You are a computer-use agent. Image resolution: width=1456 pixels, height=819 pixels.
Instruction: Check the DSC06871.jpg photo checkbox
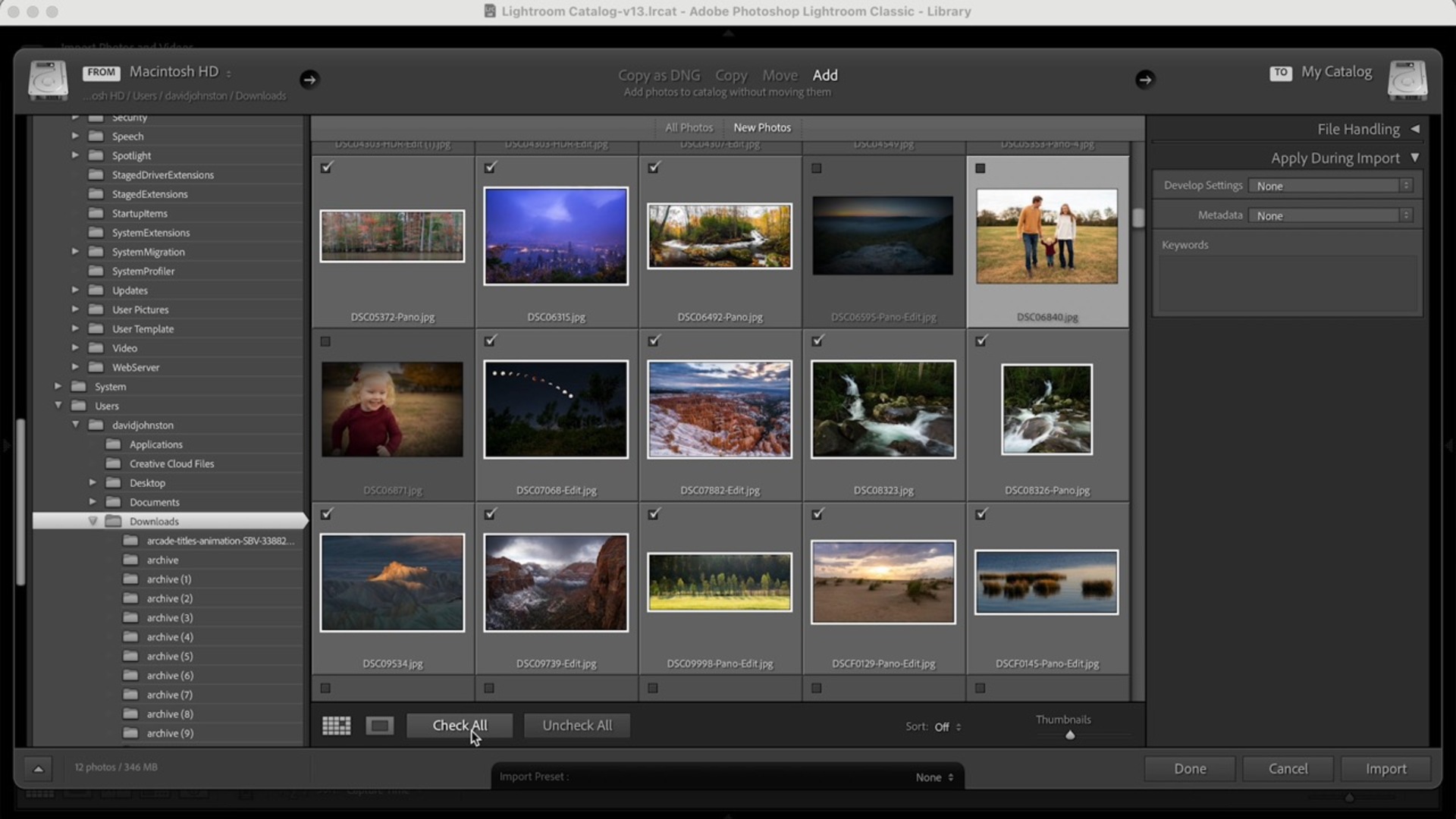coord(325,342)
